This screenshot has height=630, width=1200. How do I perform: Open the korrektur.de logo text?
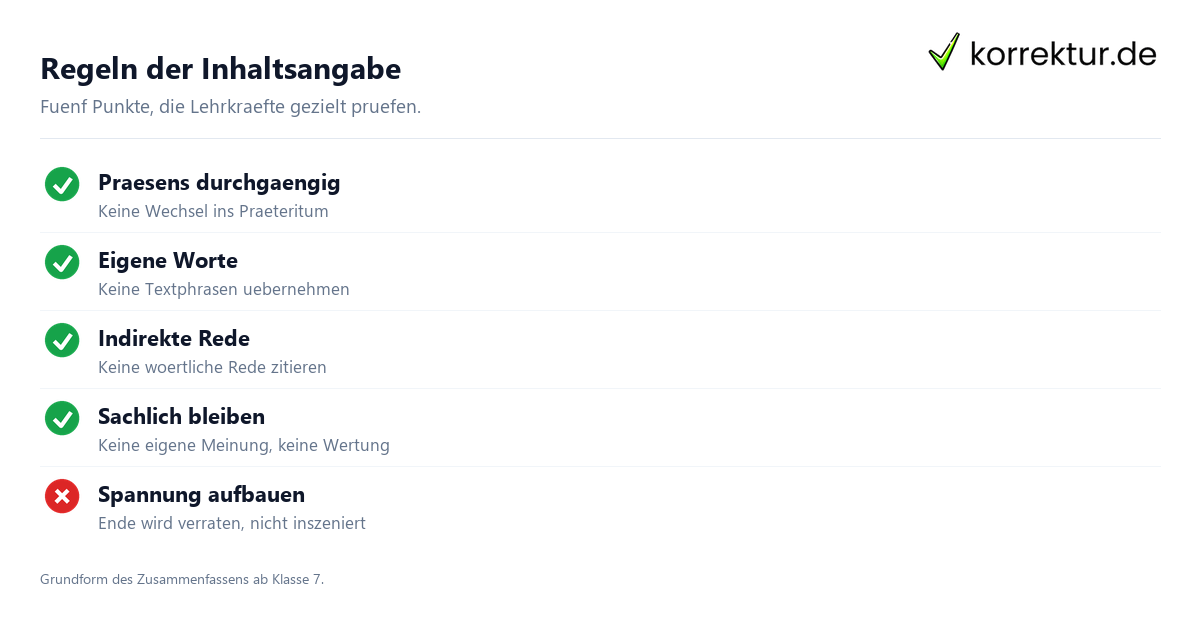coord(1063,54)
